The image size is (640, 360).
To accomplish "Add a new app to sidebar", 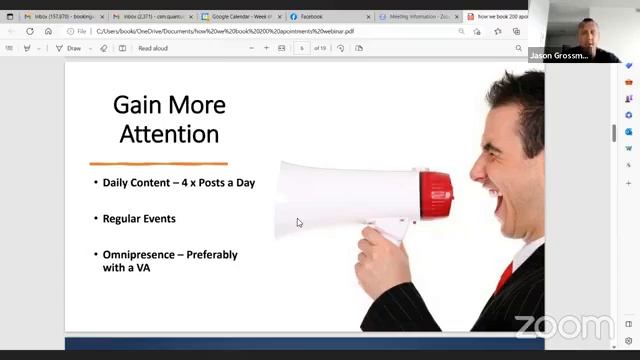I will (x=629, y=183).
